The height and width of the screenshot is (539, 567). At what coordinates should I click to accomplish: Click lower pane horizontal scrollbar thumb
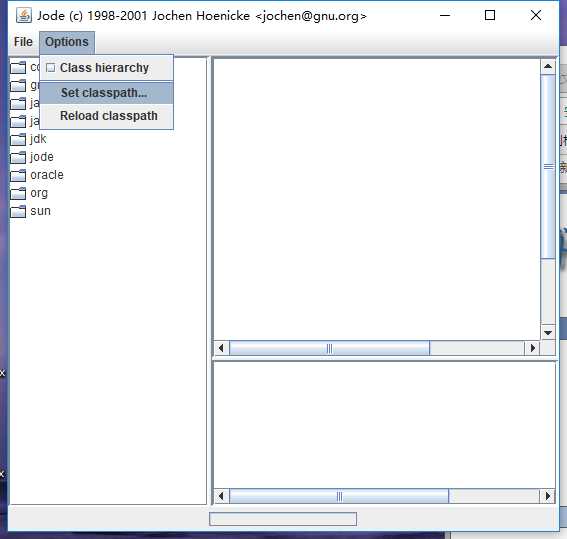pyautogui.click(x=339, y=496)
